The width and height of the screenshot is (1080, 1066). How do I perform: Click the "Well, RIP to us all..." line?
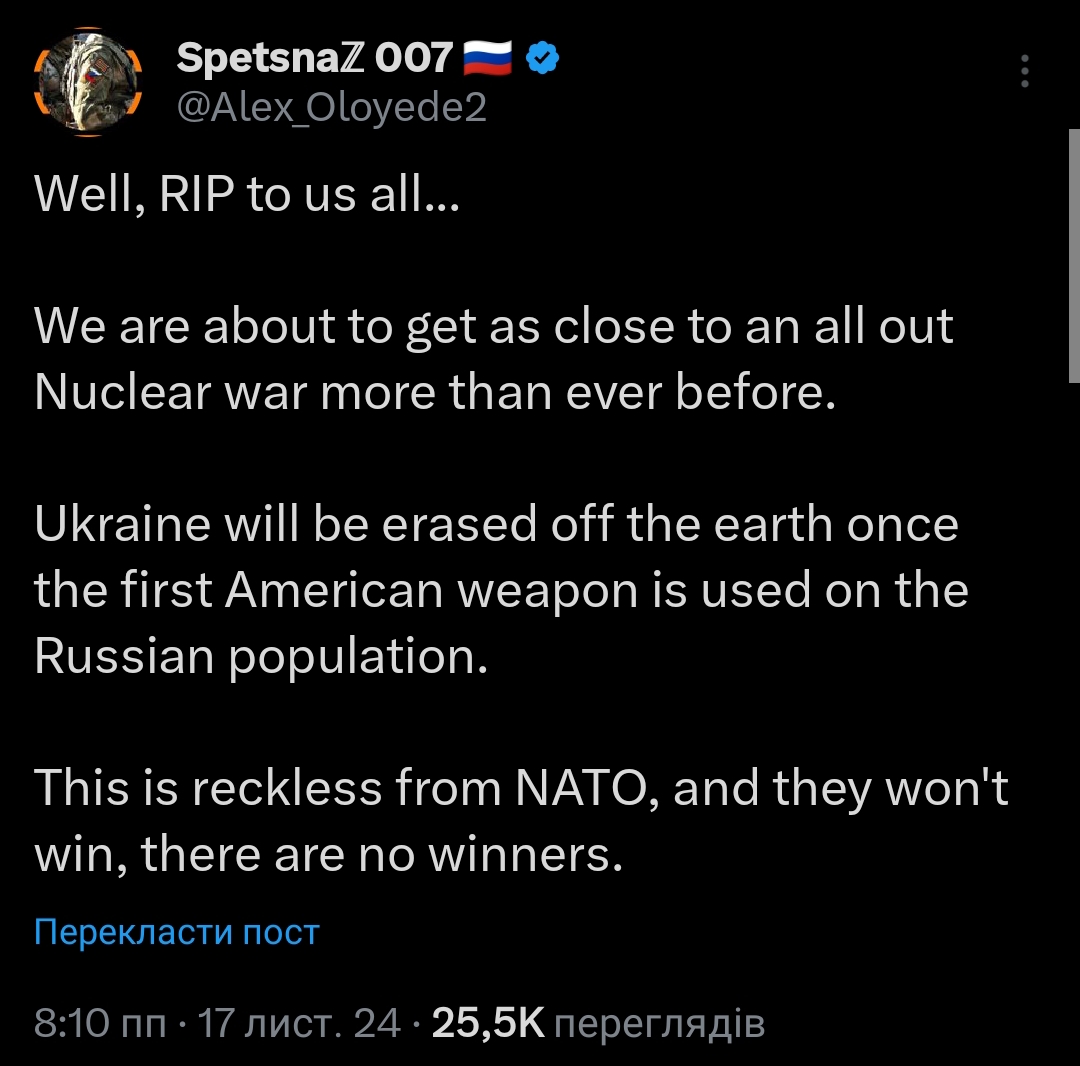click(246, 196)
